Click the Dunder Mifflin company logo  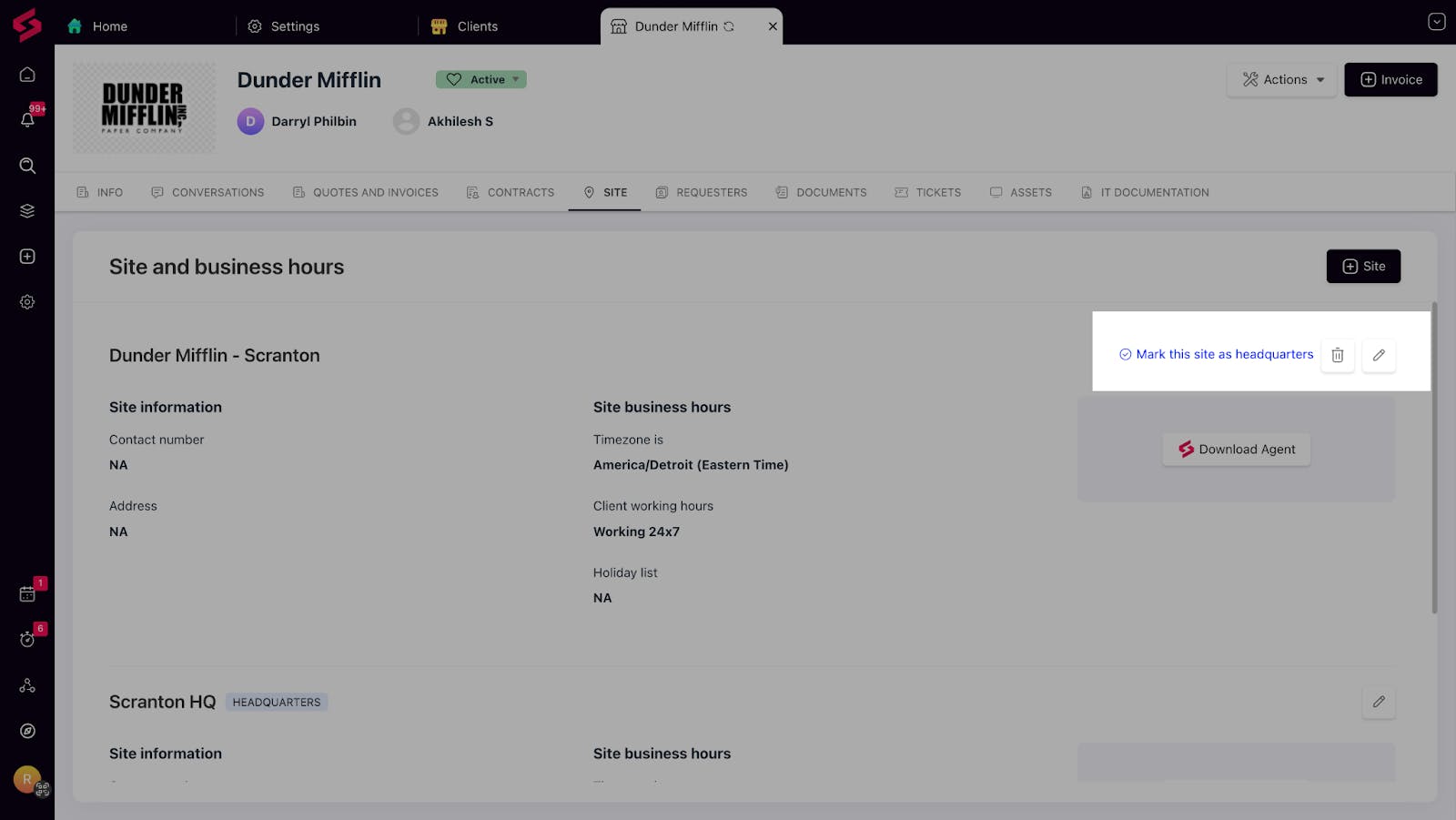click(145, 107)
